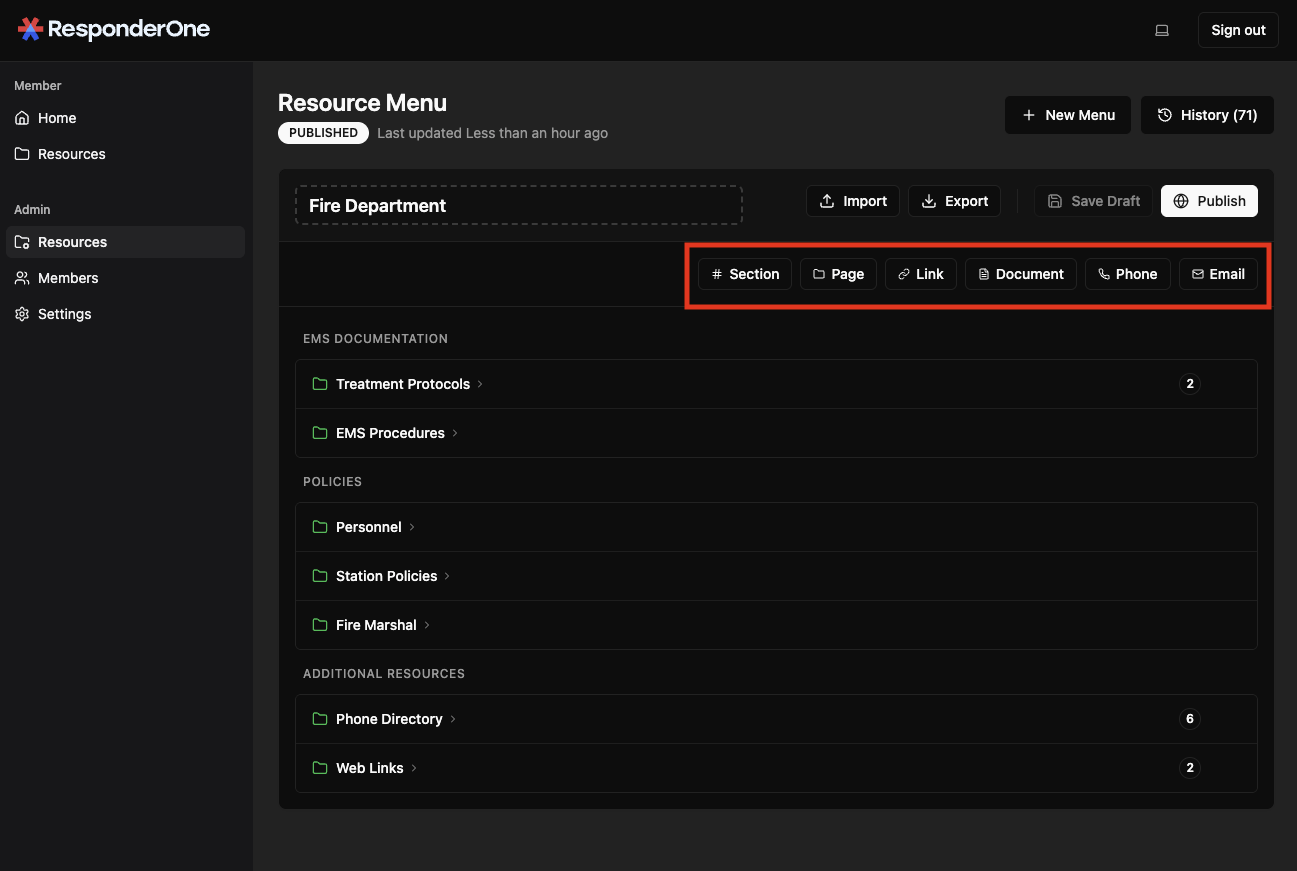The width and height of the screenshot is (1297, 871).
Task: Click the Import button
Action: [853, 201]
